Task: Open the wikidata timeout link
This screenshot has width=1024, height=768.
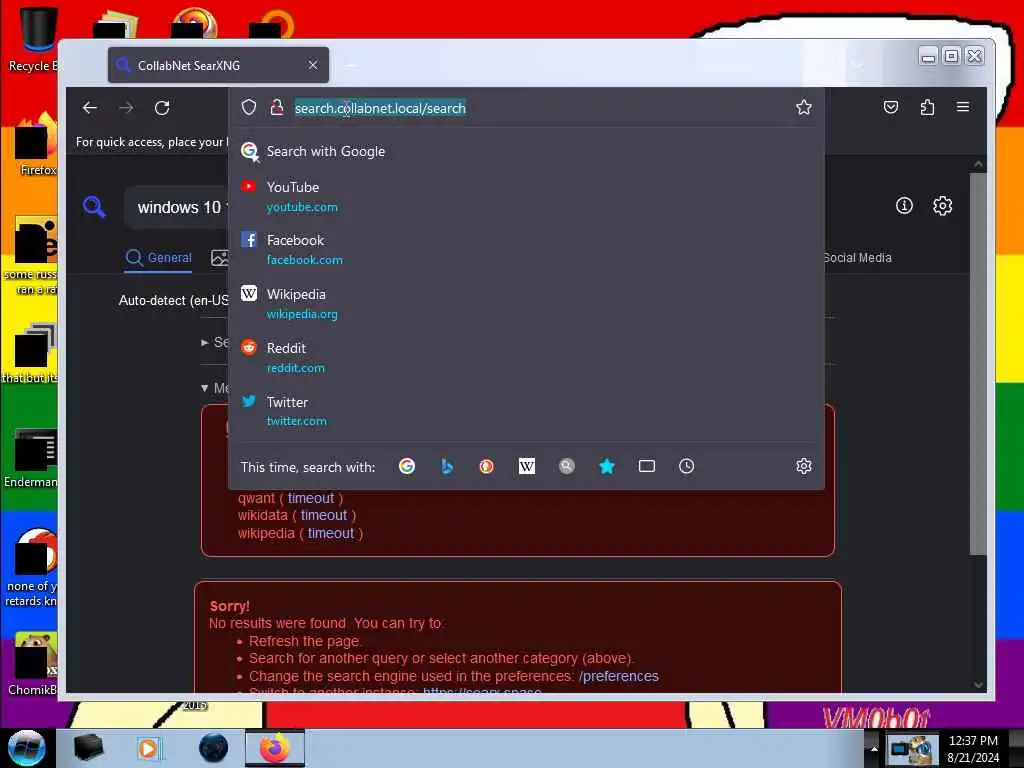Action: (x=324, y=515)
